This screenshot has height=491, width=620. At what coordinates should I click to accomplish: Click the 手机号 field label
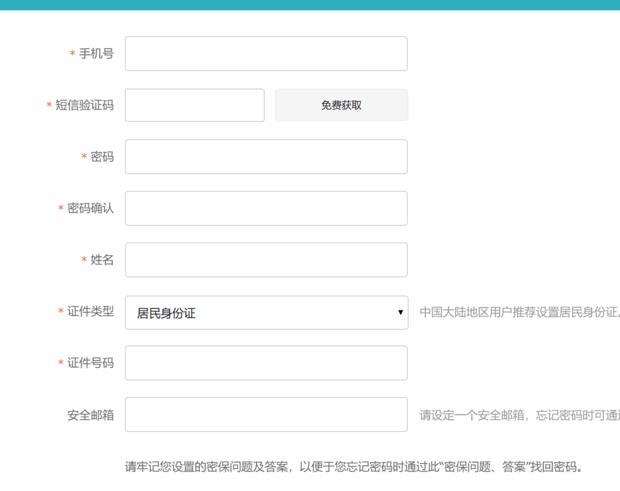96,53
